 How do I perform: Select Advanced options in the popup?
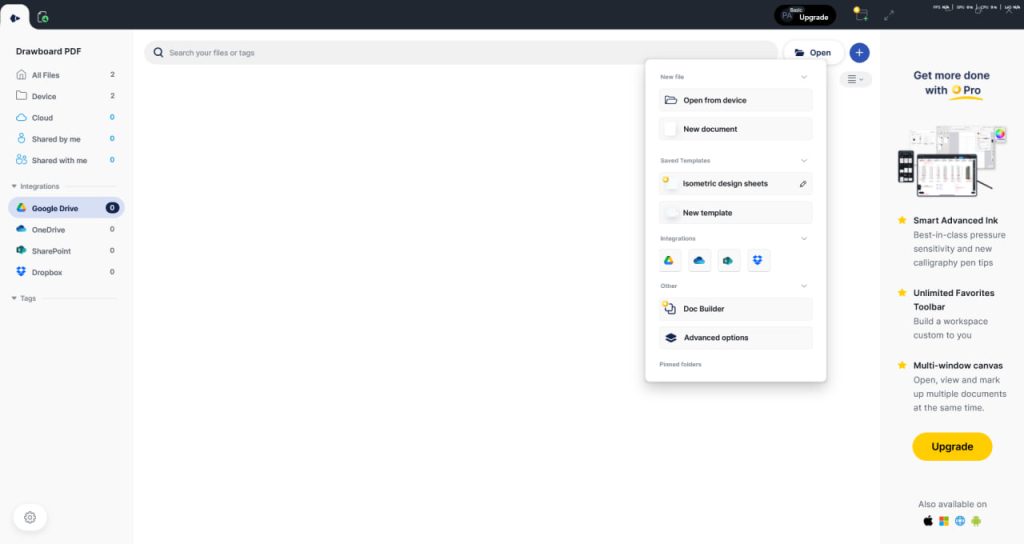(735, 338)
